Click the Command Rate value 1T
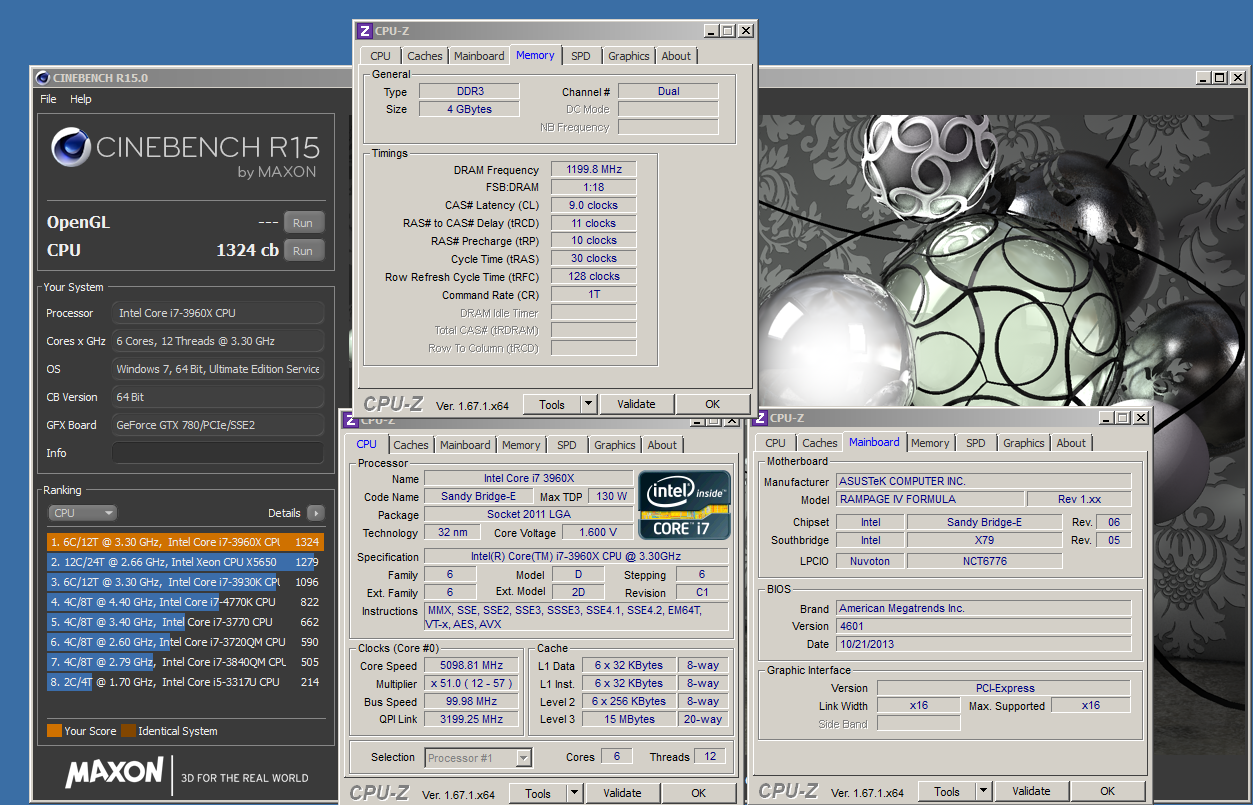This screenshot has height=805, width=1253. tap(595, 295)
